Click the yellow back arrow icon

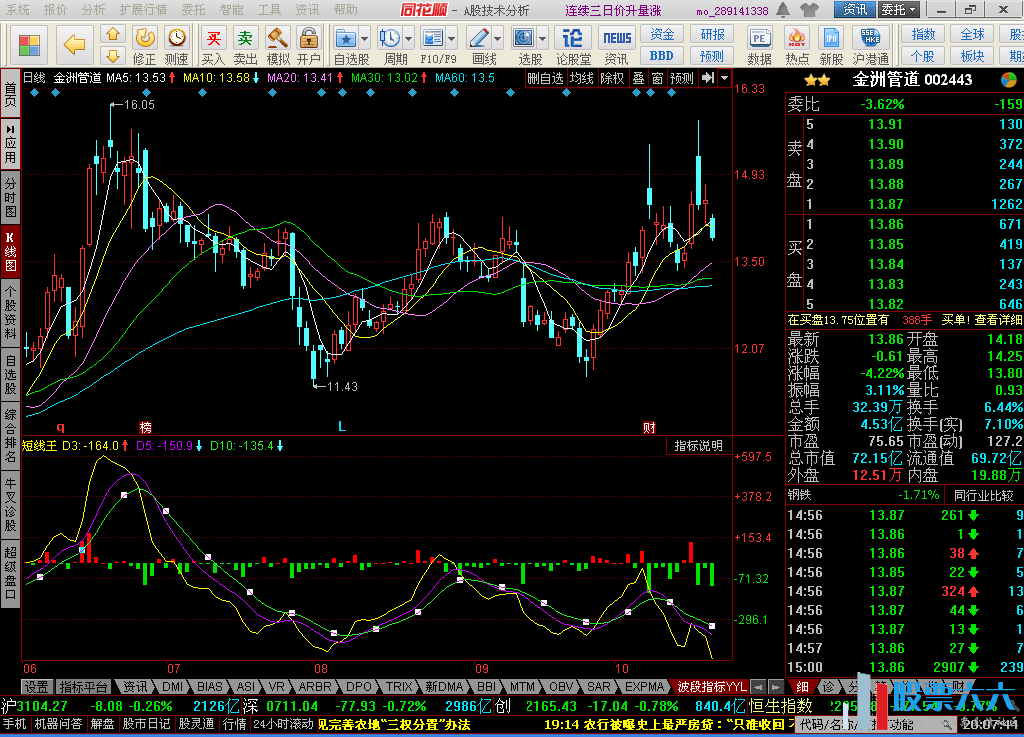coord(74,44)
